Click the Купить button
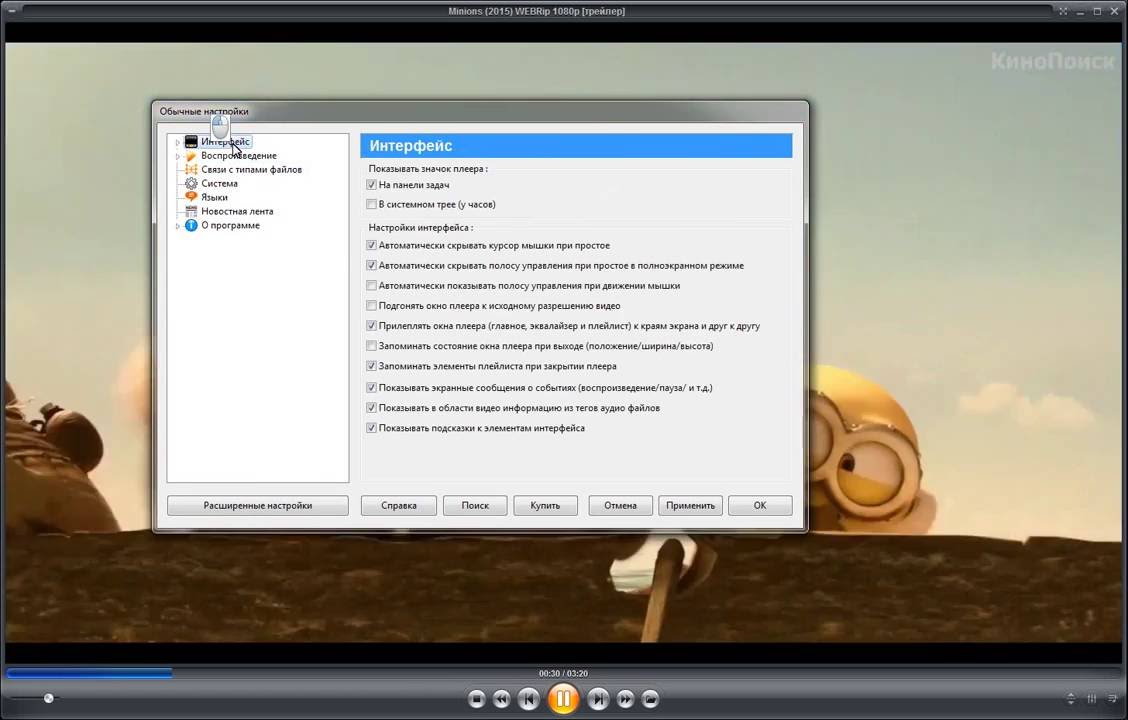The width and height of the screenshot is (1128, 720). click(545, 506)
